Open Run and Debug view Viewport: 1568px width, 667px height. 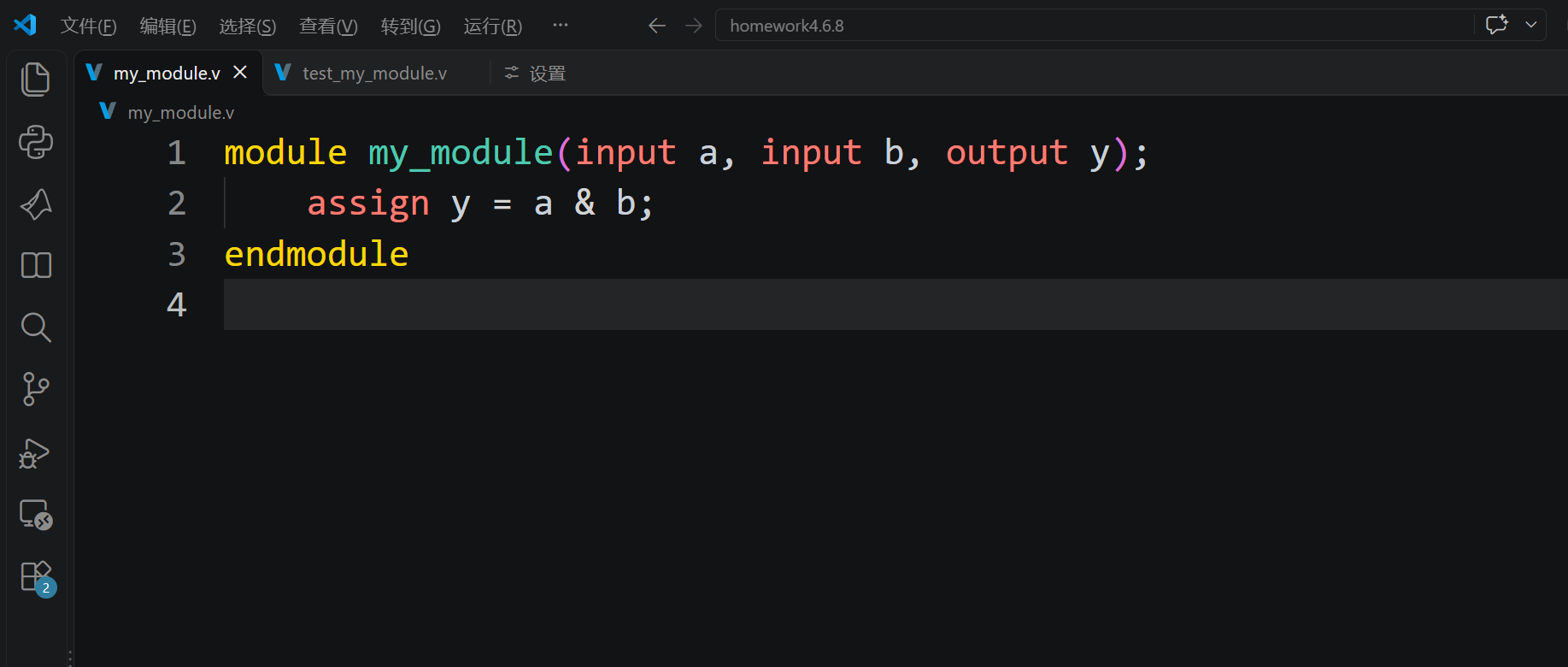click(x=36, y=452)
